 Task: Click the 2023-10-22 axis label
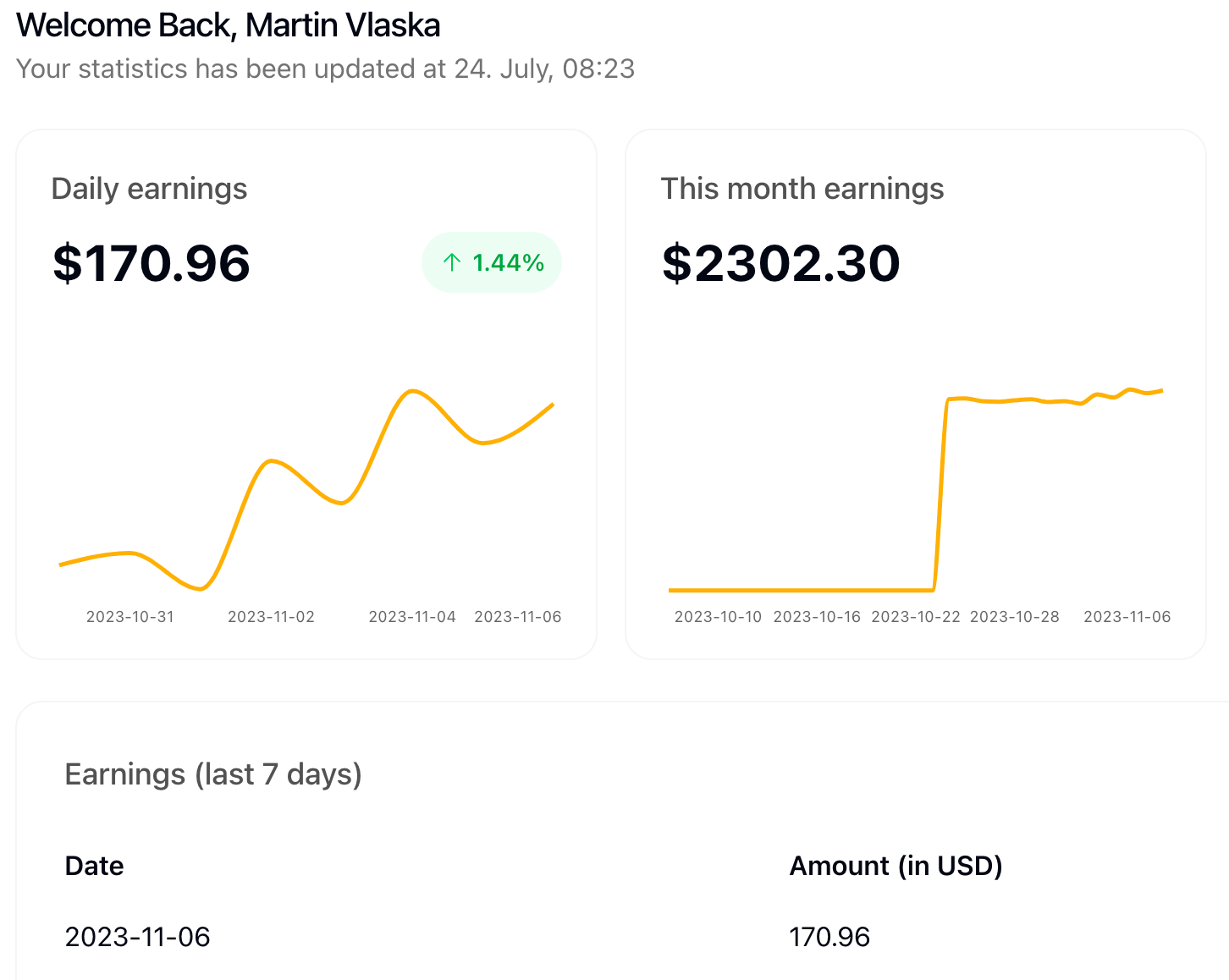tap(916, 617)
